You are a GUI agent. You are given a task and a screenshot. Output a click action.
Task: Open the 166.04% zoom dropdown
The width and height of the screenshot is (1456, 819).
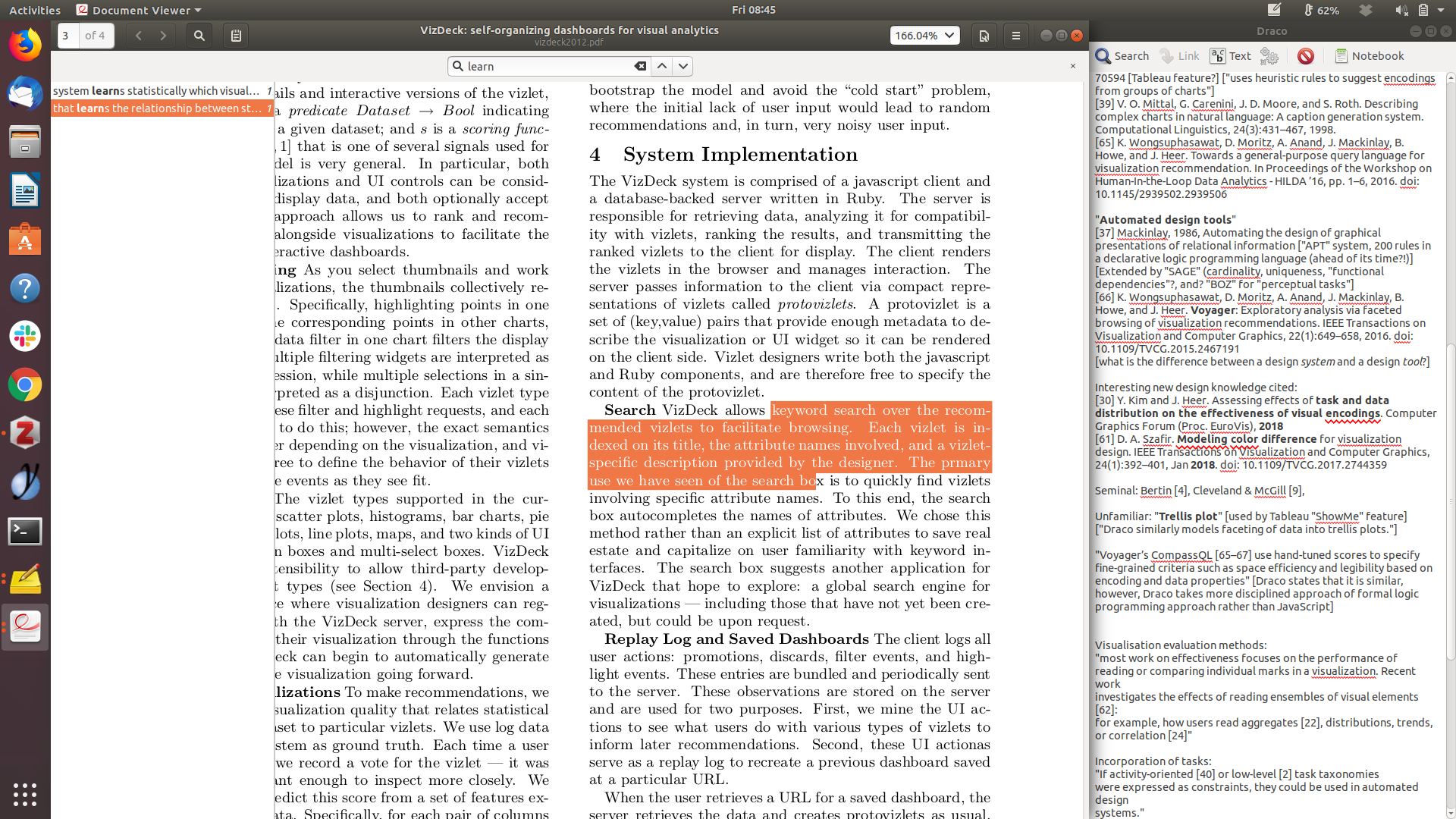coord(925,36)
